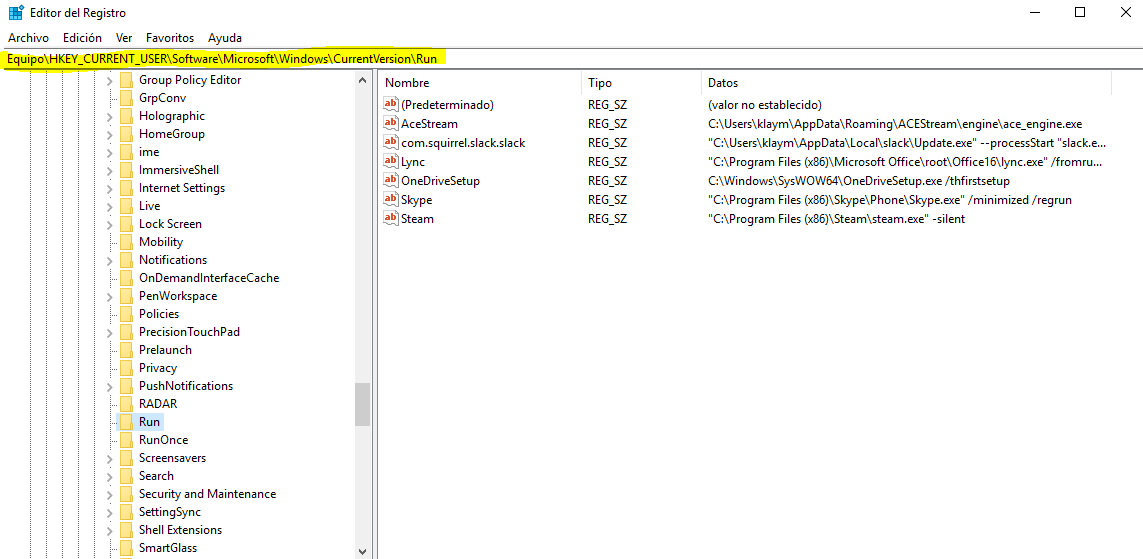The height and width of the screenshot is (559, 1143).
Task: Select the Skype value name
Action: pos(417,200)
